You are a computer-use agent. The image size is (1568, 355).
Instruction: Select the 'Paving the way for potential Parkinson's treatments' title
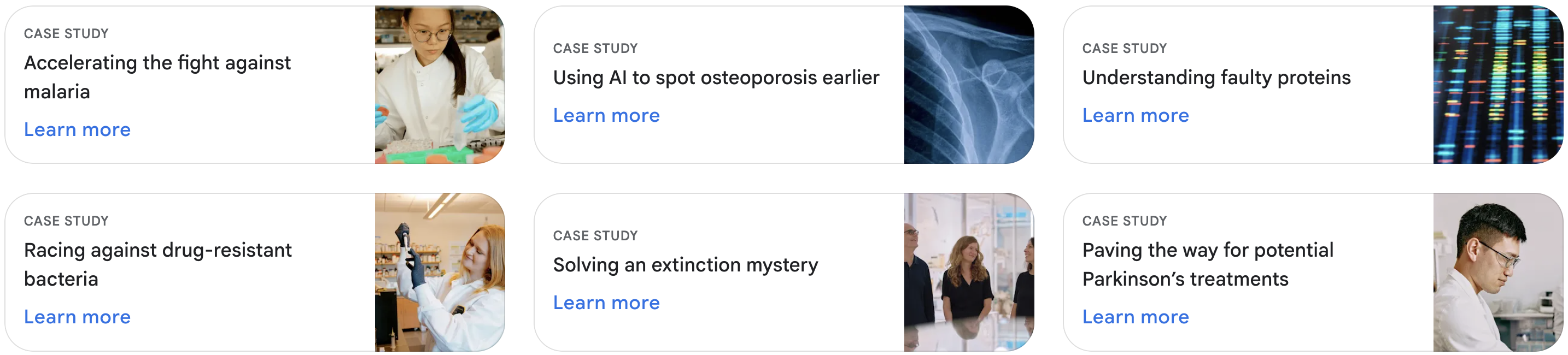point(1208,264)
